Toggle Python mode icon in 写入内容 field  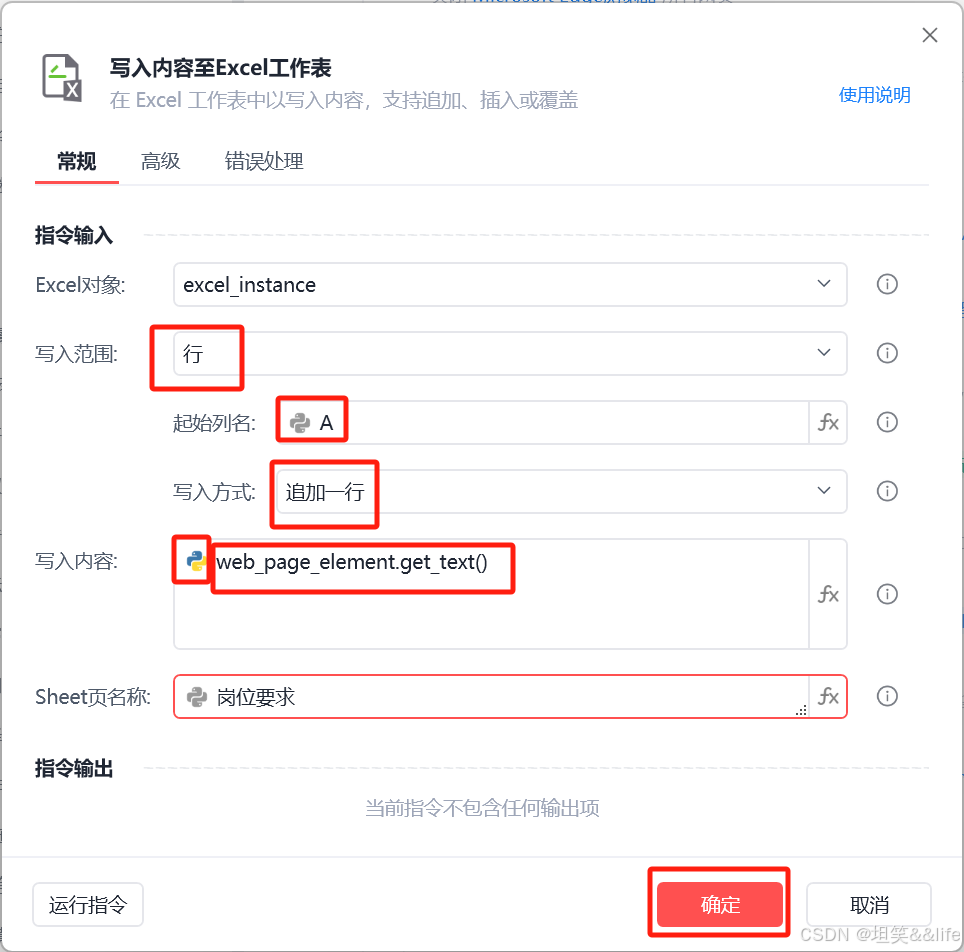click(196, 561)
